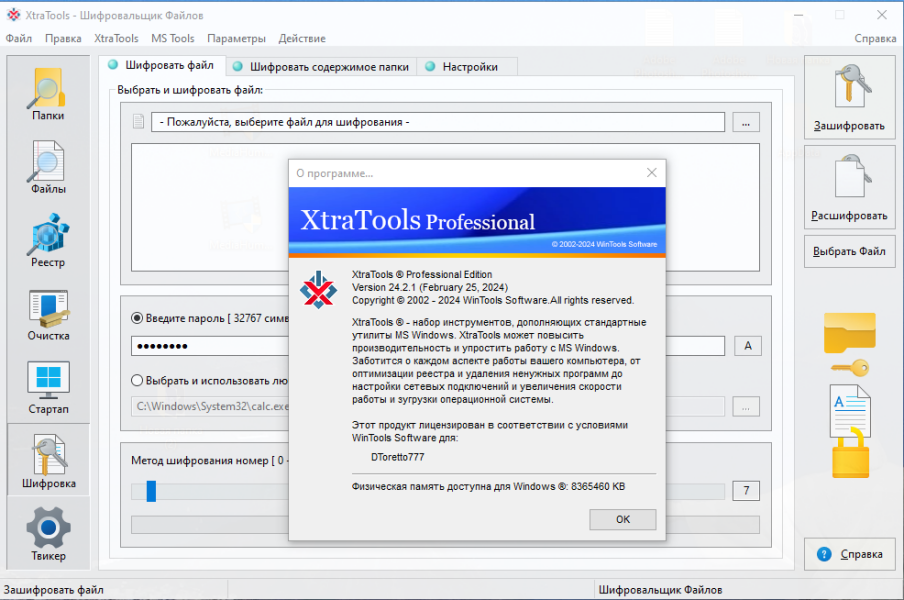Click the physical memory 8365460 KB text

tap(488, 486)
